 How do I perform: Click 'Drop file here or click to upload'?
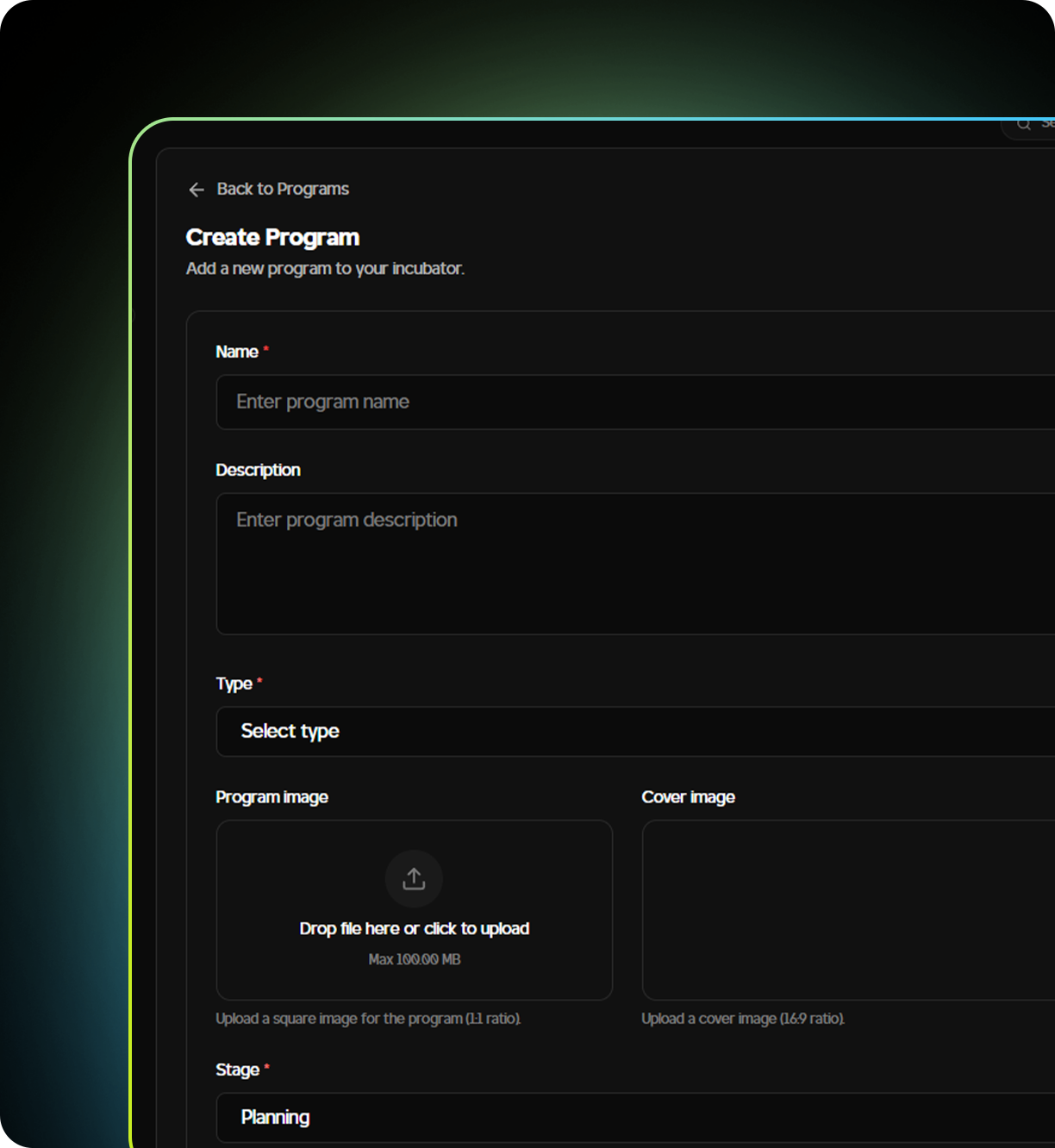(x=414, y=929)
